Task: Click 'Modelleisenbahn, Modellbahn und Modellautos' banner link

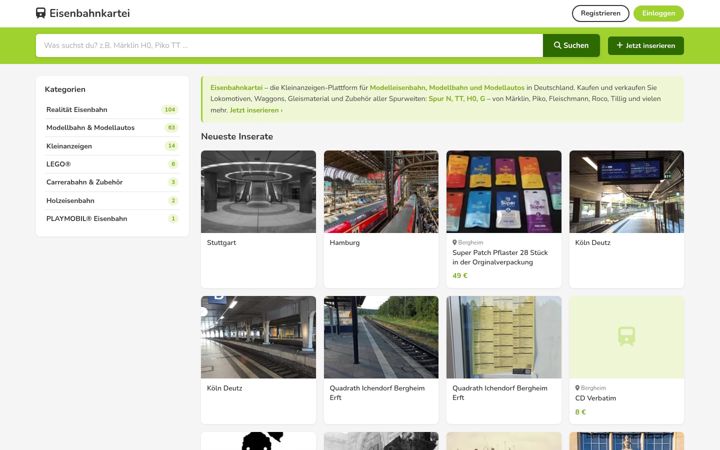Action: pyautogui.click(x=447, y=88)
